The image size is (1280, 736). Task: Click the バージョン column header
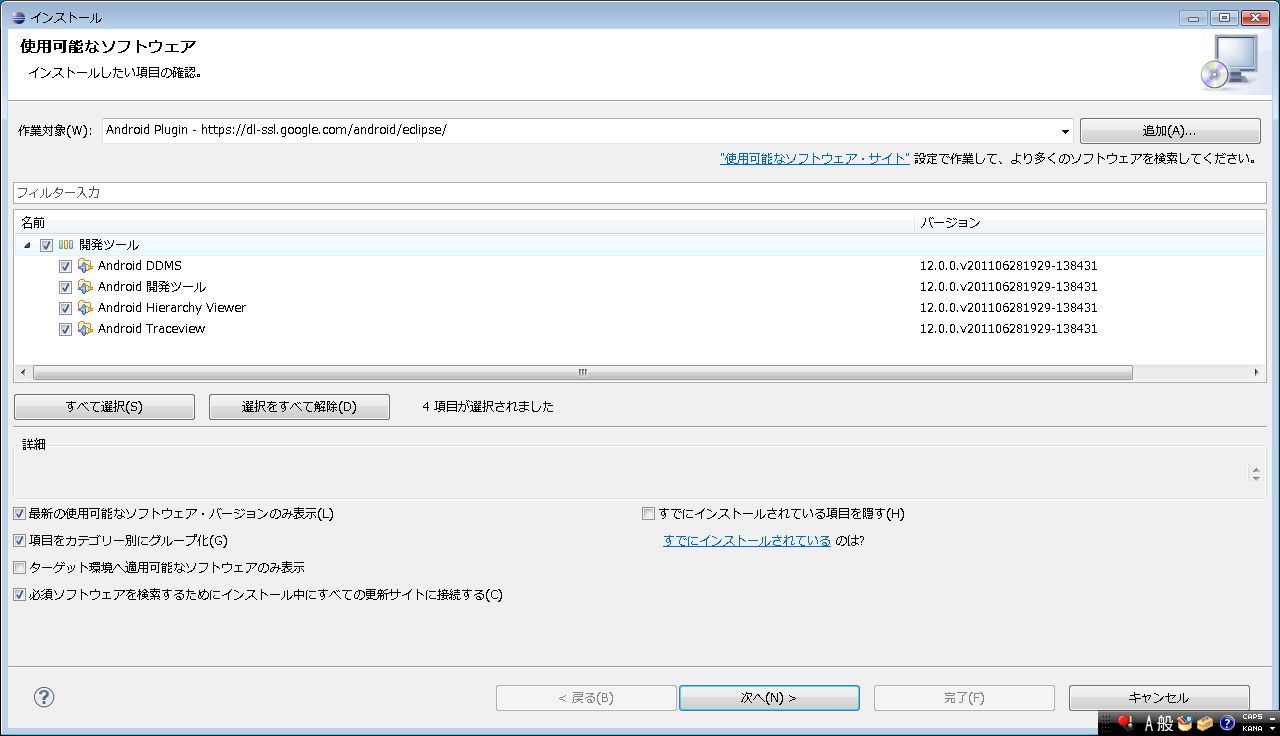[1090, 223]
